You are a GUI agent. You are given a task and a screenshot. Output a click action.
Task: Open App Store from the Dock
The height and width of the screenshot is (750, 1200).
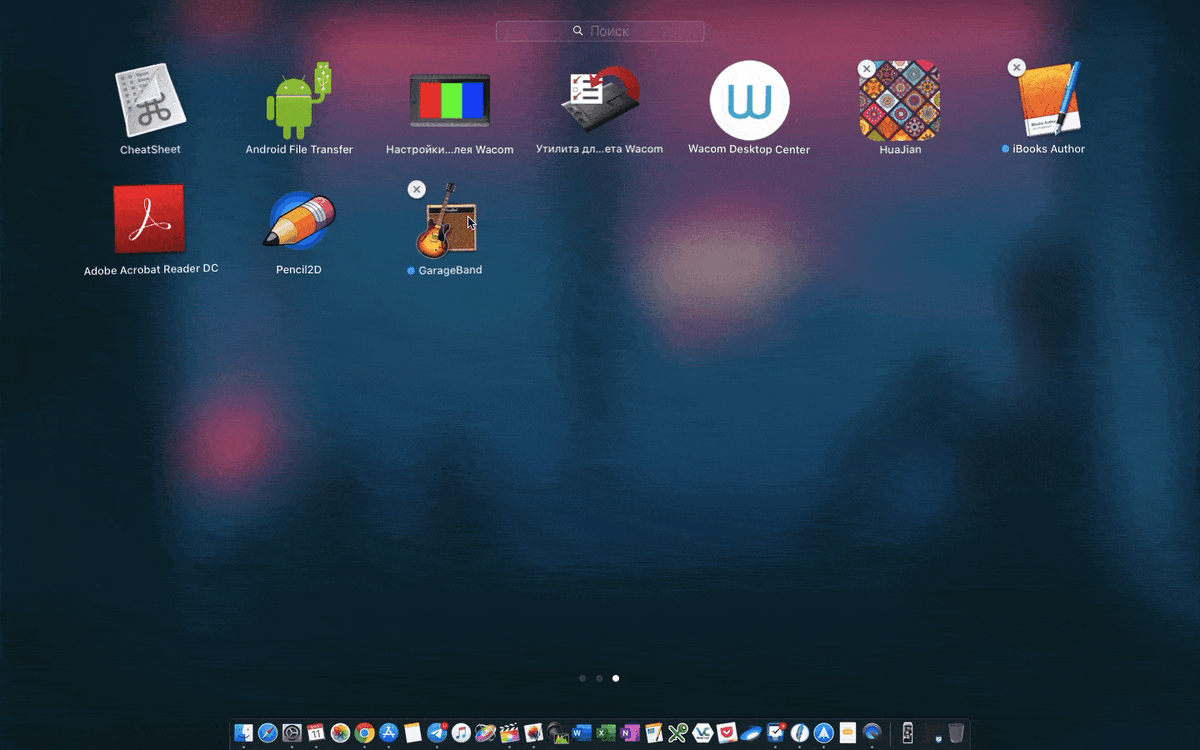[x=388, y=733]
